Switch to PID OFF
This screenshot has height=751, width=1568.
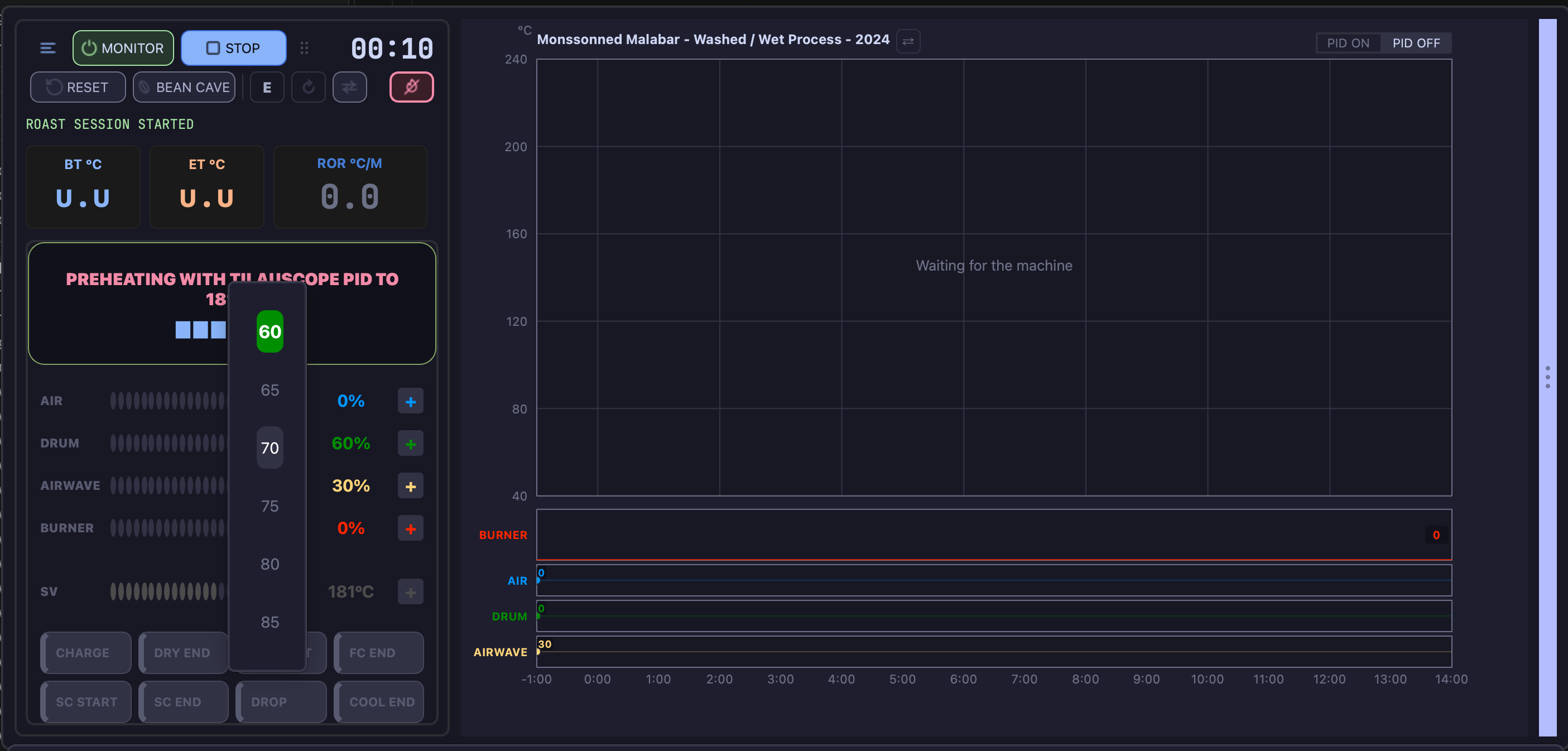1416,43
